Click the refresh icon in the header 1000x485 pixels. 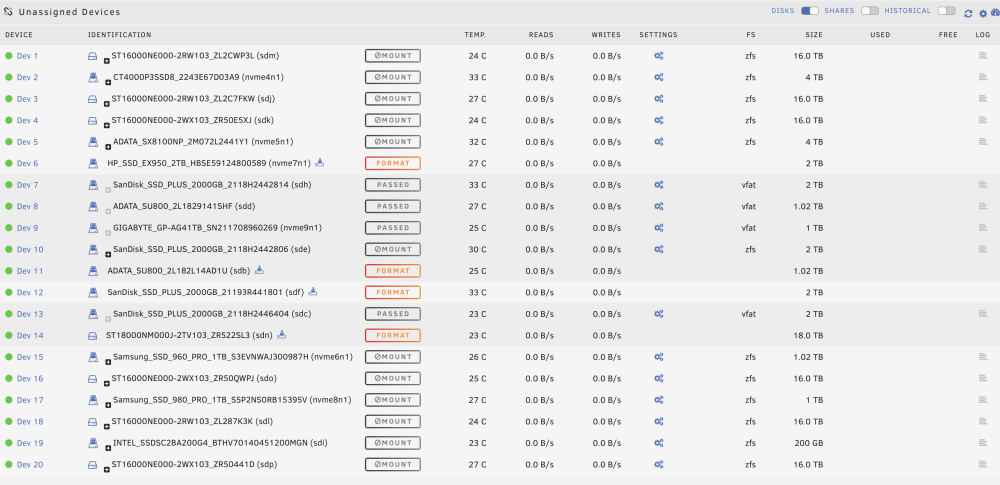pyautogui.click(x=968, y=13)
